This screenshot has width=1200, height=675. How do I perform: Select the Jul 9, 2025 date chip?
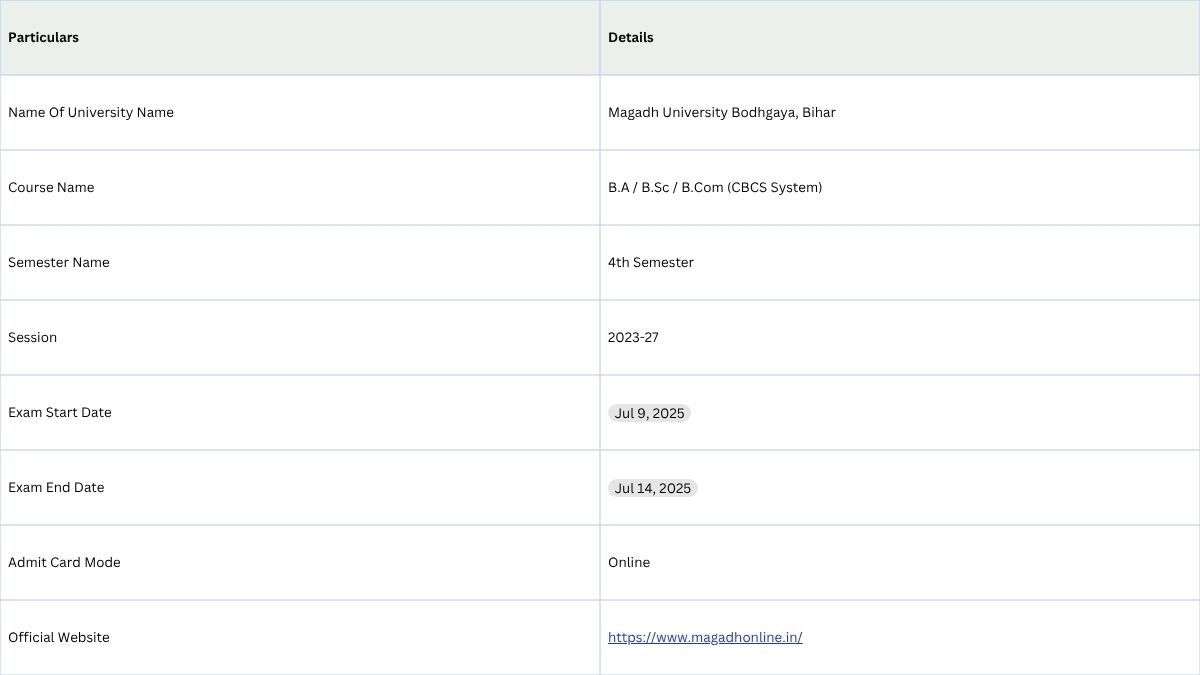(x=649, y=413)
